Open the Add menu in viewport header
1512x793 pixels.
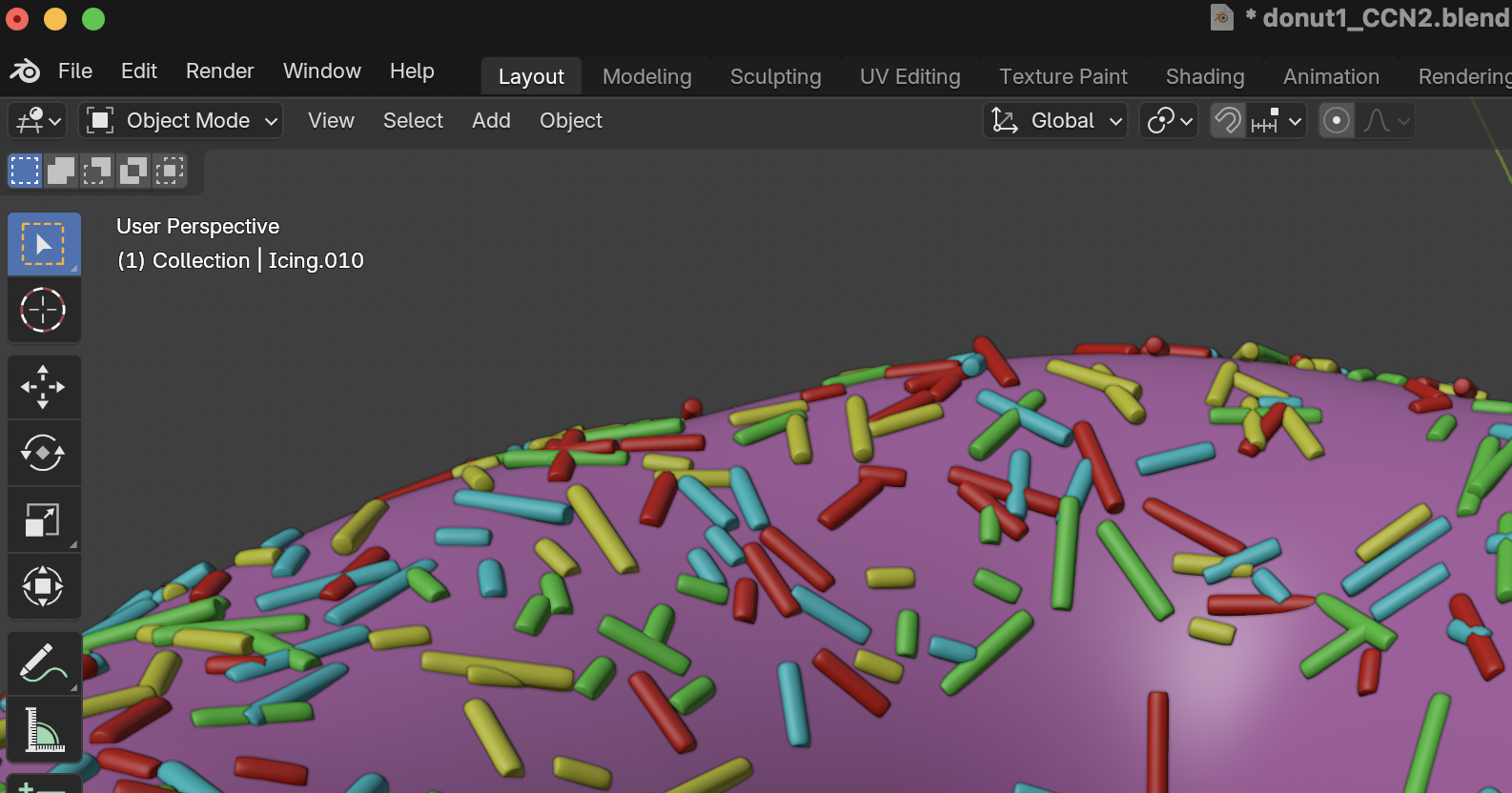(491, 121)
